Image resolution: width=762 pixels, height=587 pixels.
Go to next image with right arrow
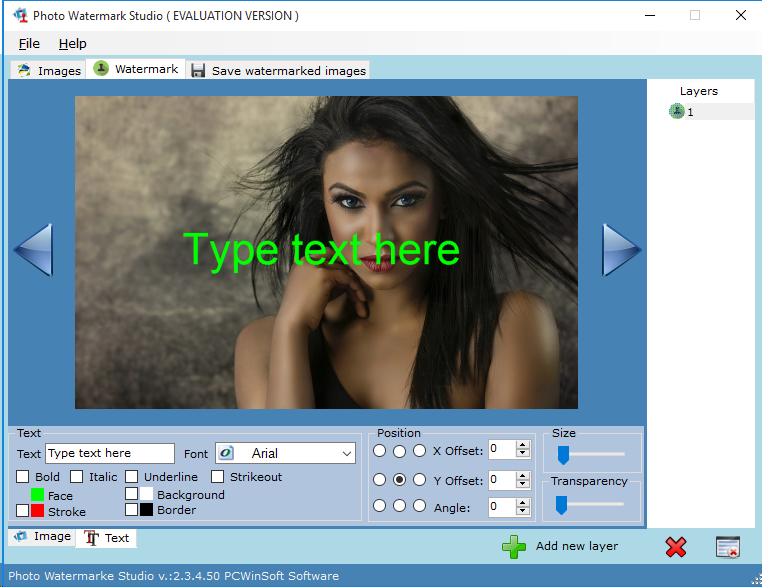(621, 250)
